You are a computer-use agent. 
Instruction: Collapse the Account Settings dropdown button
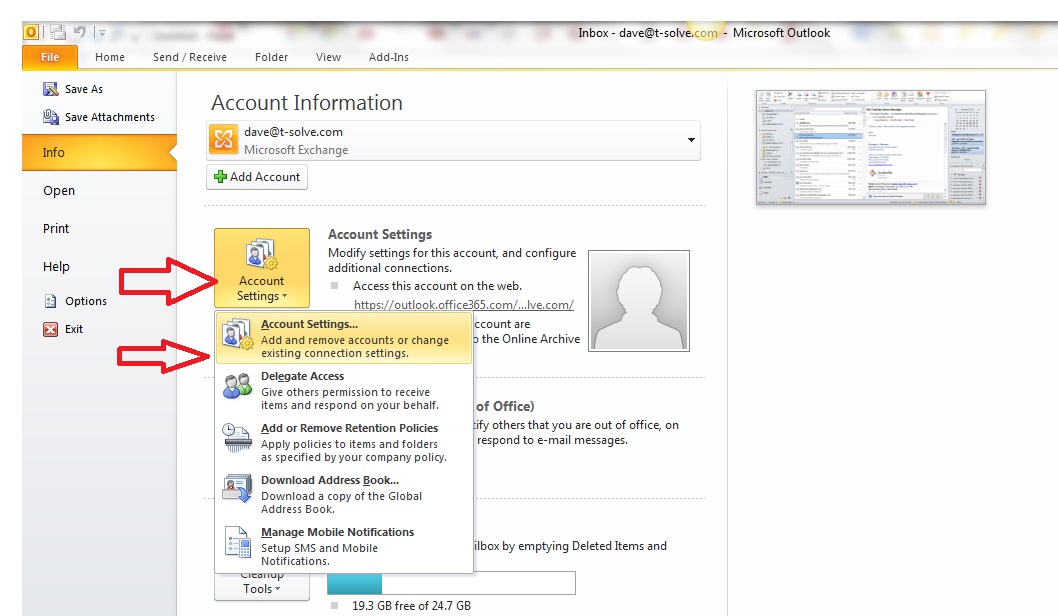click(x=261, y=268)
